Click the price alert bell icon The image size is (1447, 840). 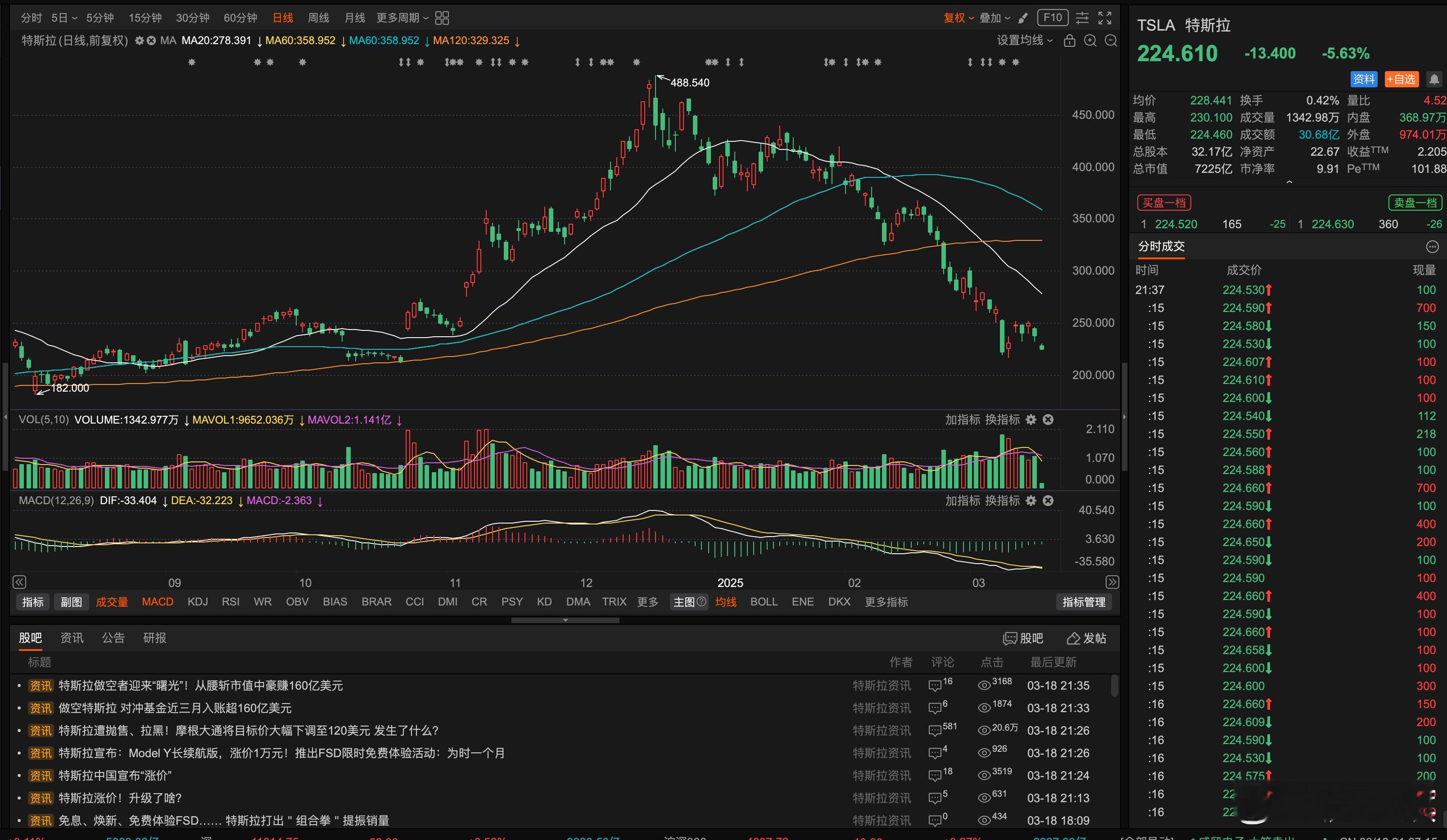coord(1434,79)
